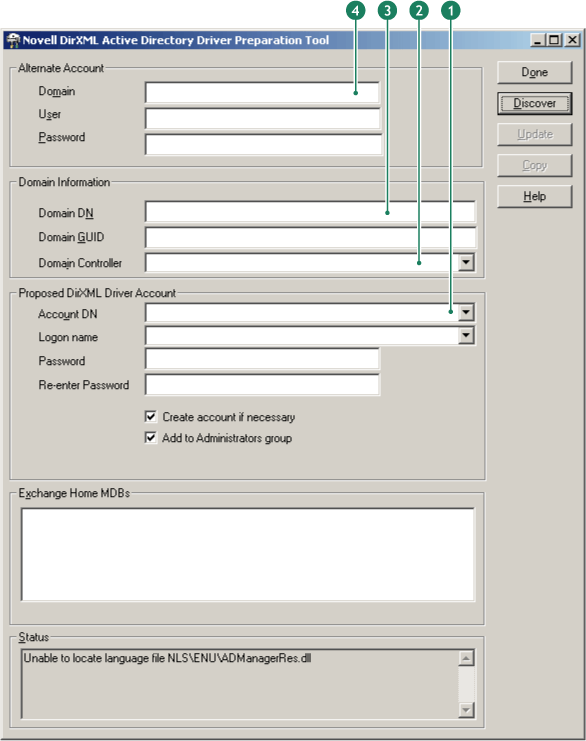Click the Update button
This screenshot has width=586, height=741.
[534, 134]
